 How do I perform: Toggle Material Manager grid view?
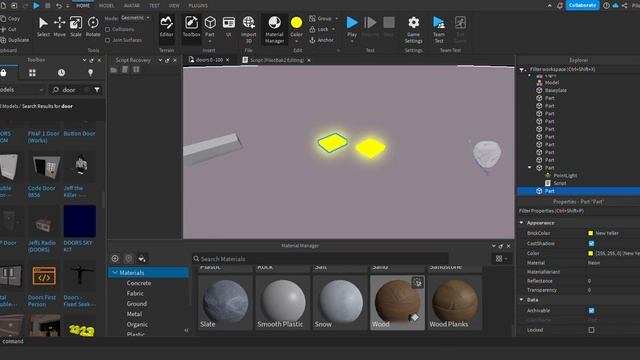(x=501, y=258)
